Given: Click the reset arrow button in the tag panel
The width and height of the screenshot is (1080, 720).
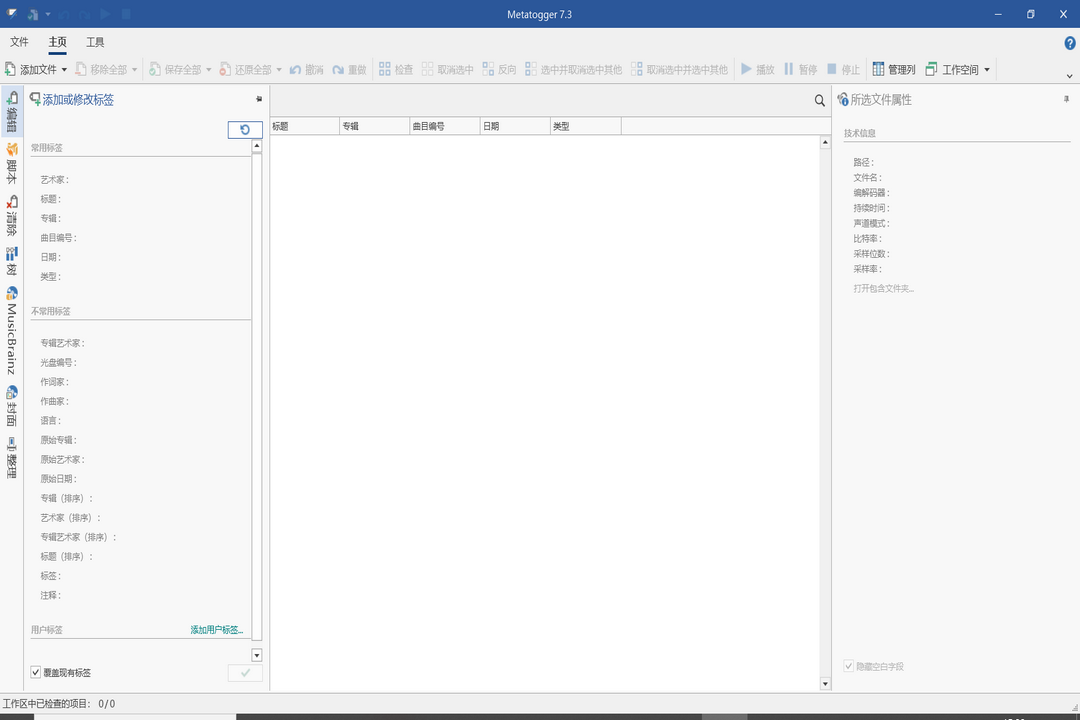Looking at the screenshot, I should [245, 129].
